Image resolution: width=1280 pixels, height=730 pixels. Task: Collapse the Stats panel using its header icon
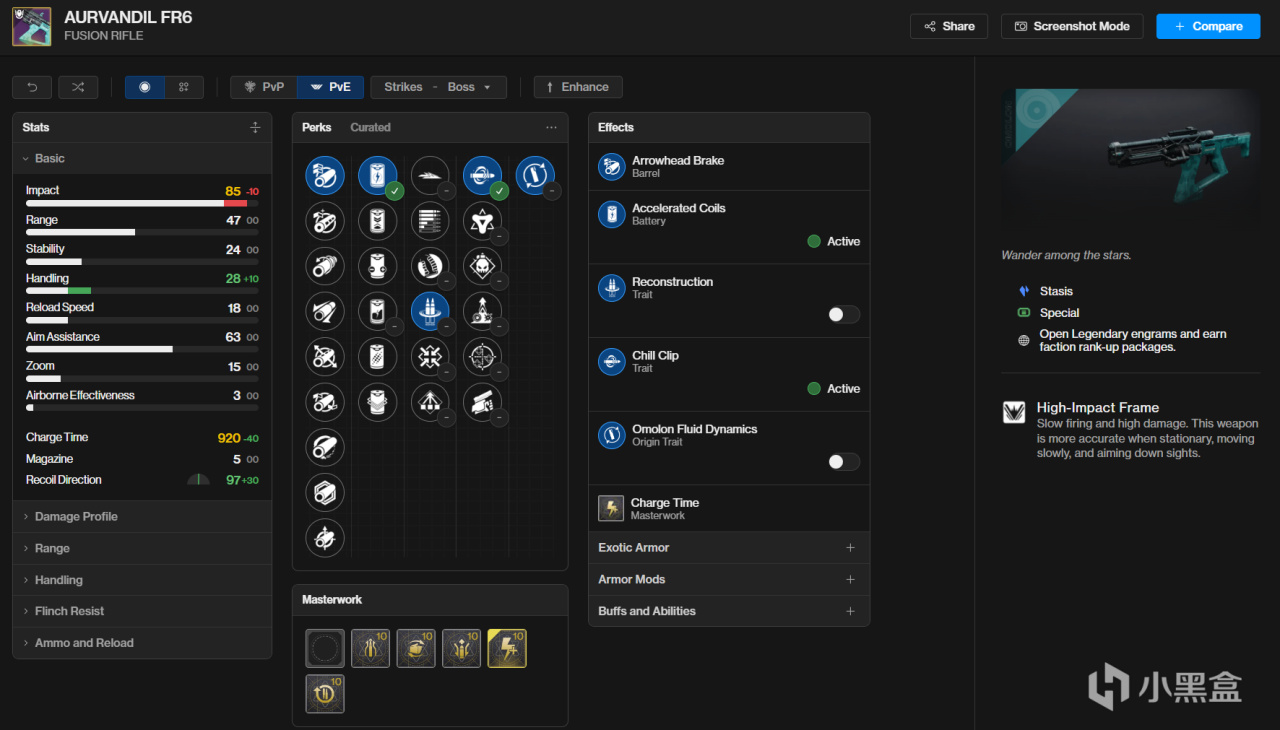(x=255, y=127)
